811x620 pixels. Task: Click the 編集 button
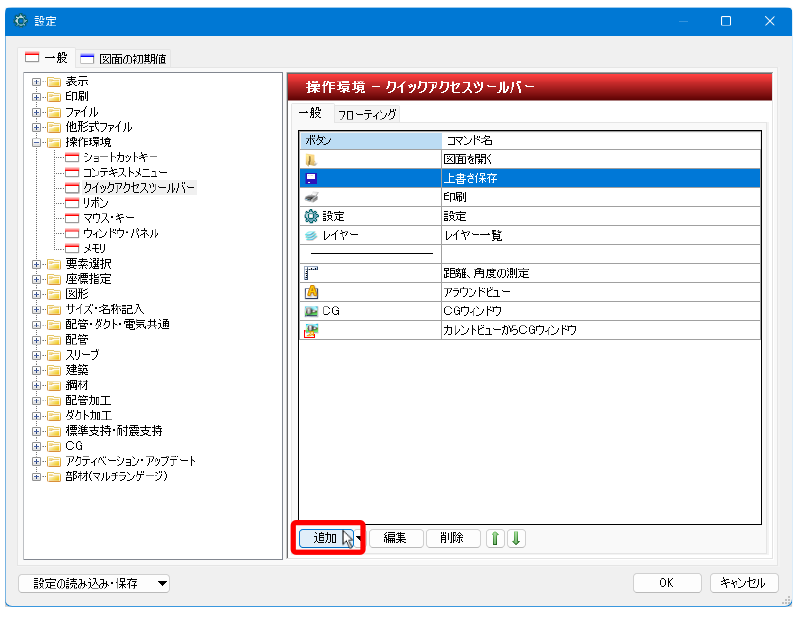pos(396,538)
